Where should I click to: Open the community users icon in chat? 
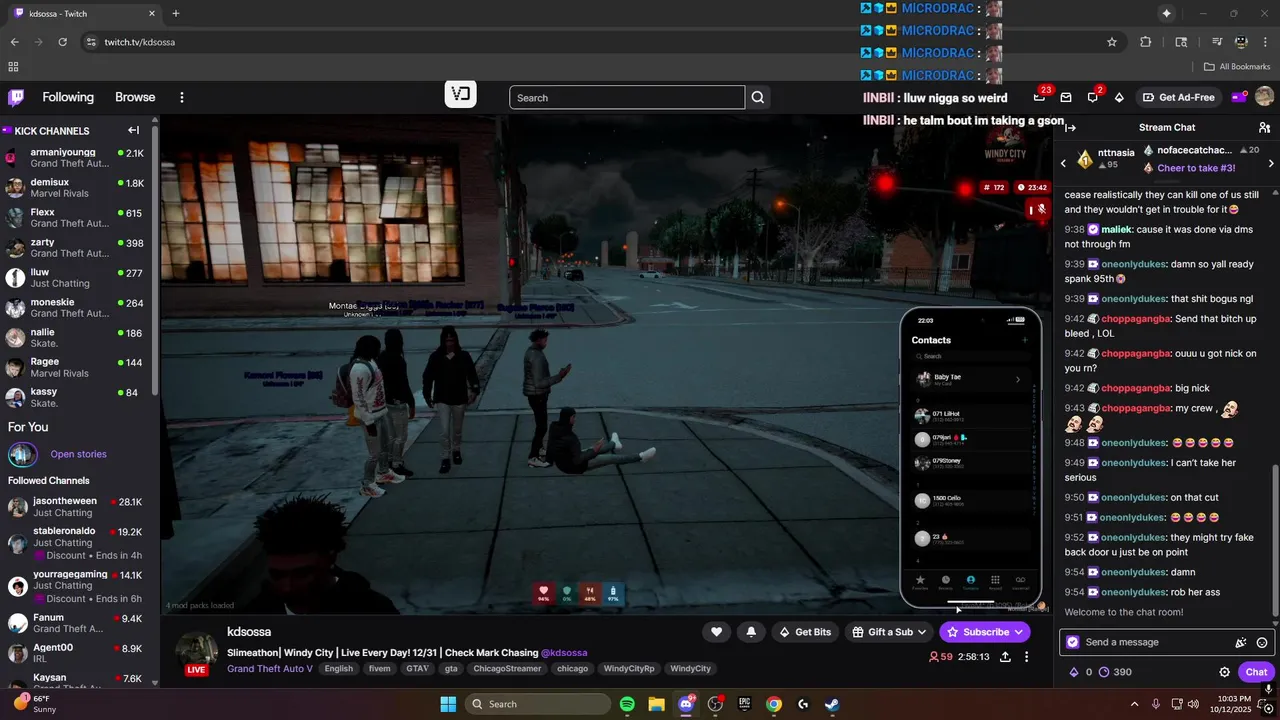(1264, 127)
